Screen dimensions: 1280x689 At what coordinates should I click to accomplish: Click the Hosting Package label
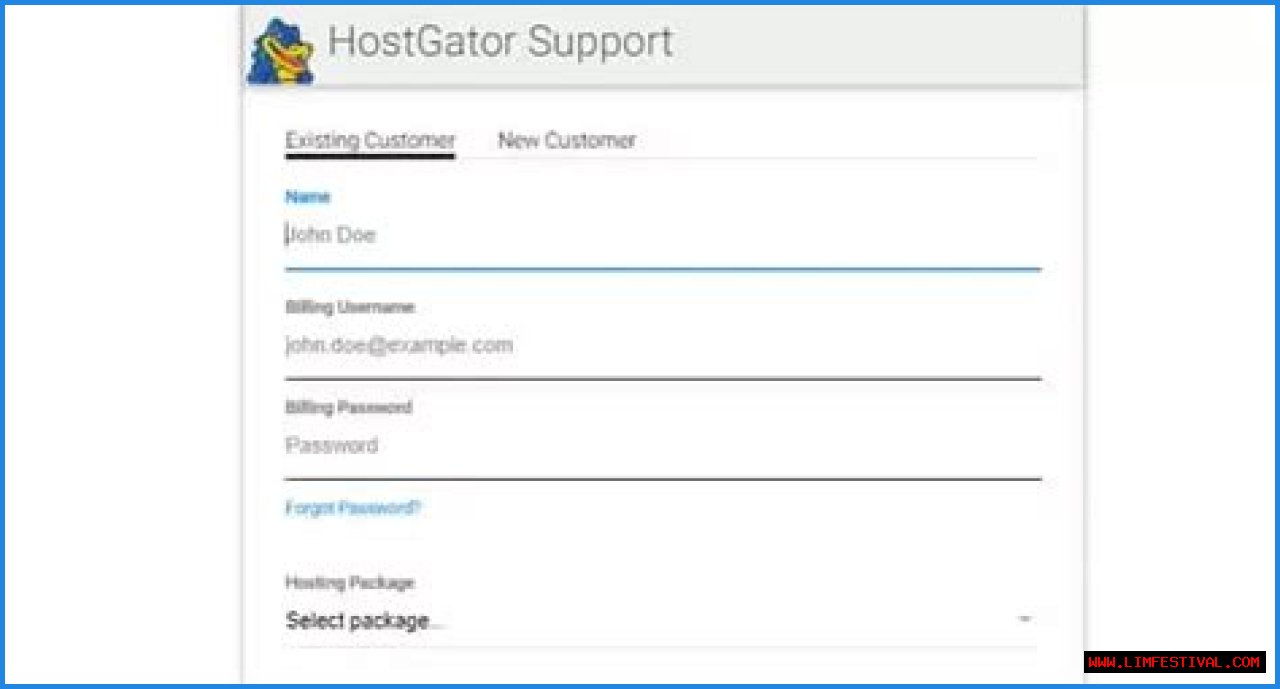click(x=349, y=582)
